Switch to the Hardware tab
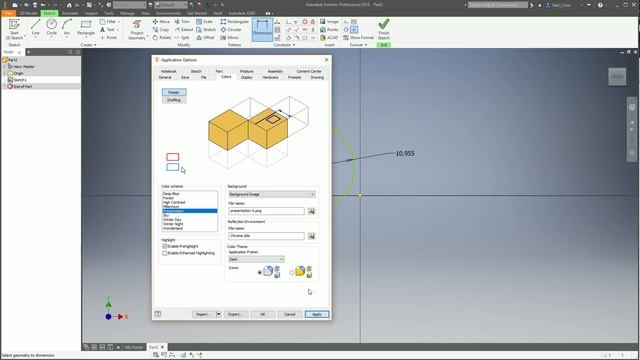The height and width of the screenshot is (360, 640). [x=270, y=77]
